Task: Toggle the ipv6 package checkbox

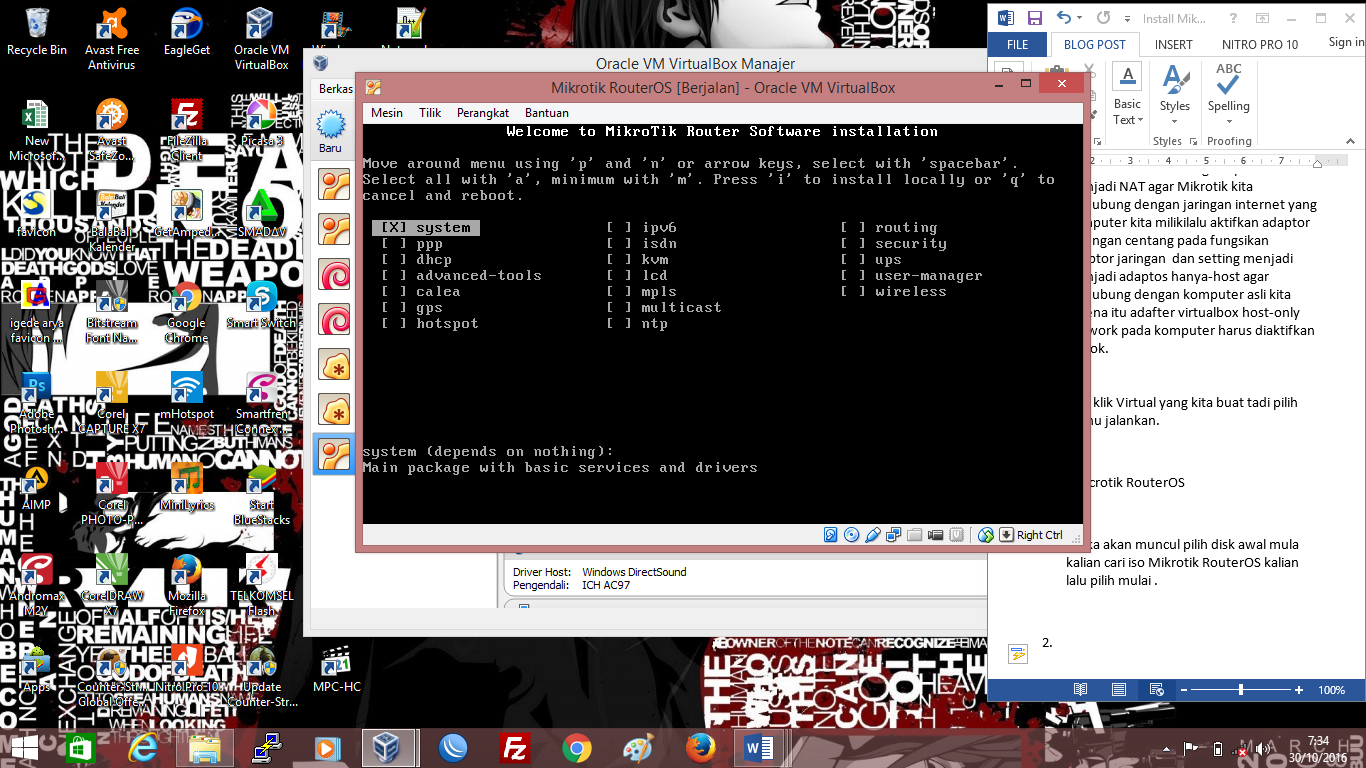Action: (618, 228)
